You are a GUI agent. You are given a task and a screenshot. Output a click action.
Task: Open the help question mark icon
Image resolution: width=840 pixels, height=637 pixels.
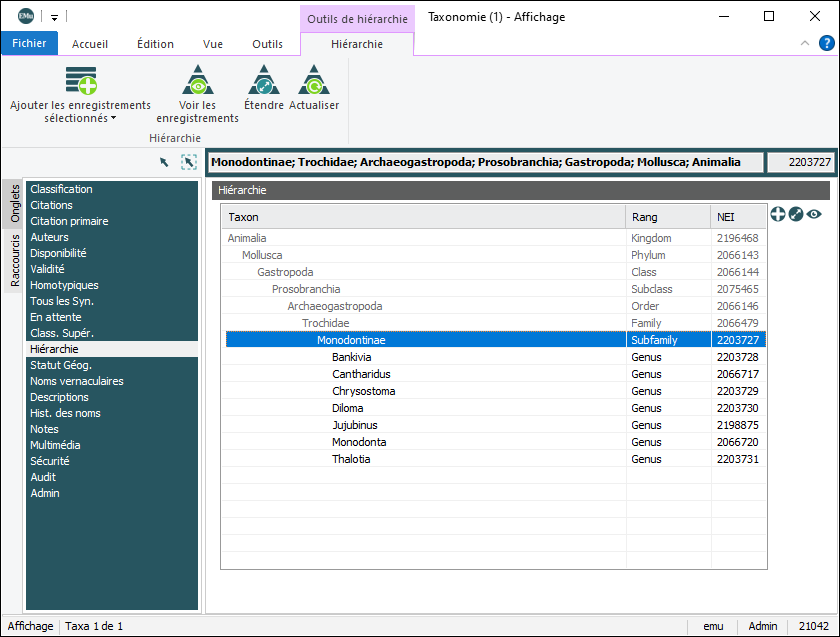[x=827, y=43]
